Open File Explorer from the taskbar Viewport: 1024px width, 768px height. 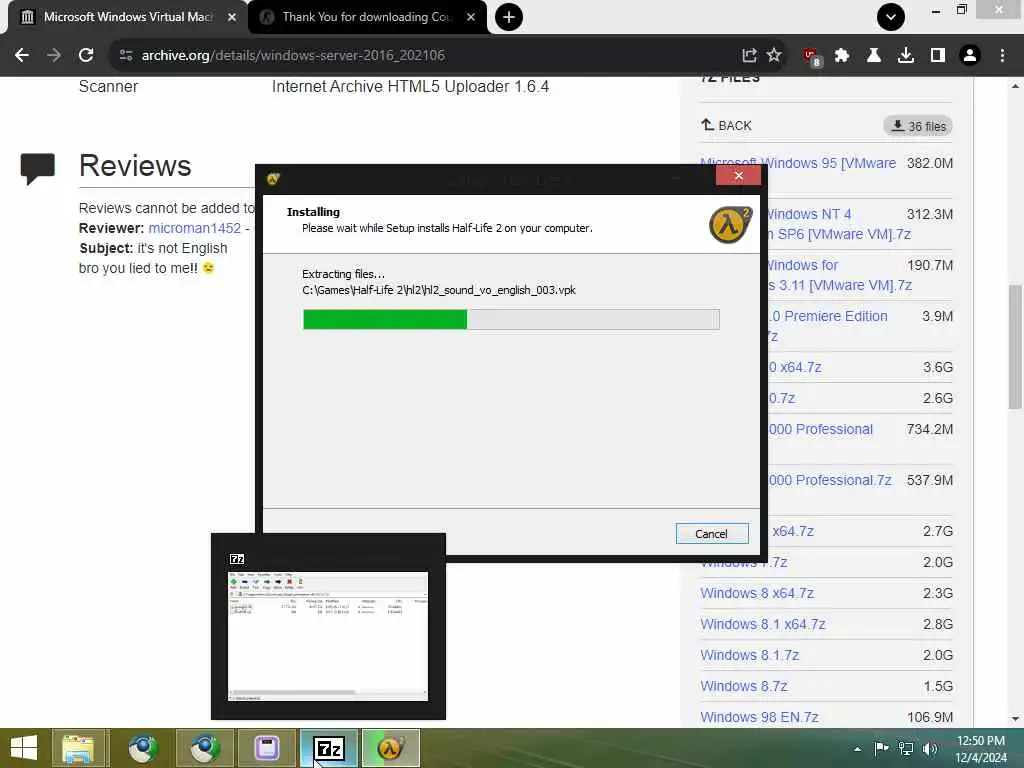pos(78,748)
